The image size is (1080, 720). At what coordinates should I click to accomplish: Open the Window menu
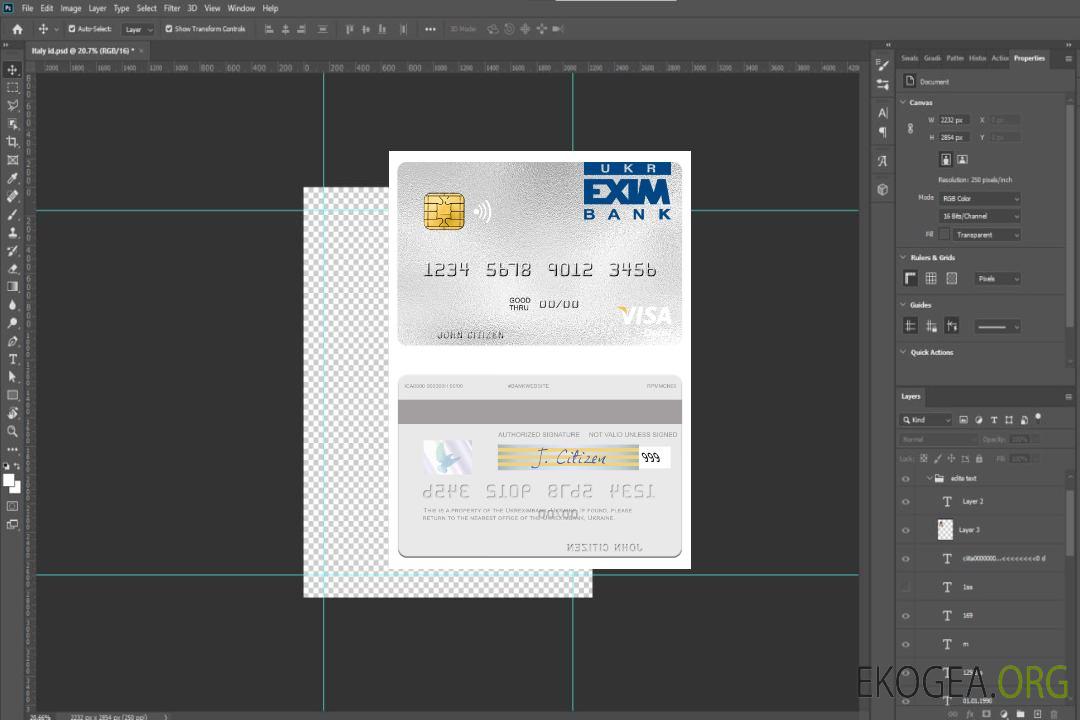pyautogui.click(x=241, y=8)
